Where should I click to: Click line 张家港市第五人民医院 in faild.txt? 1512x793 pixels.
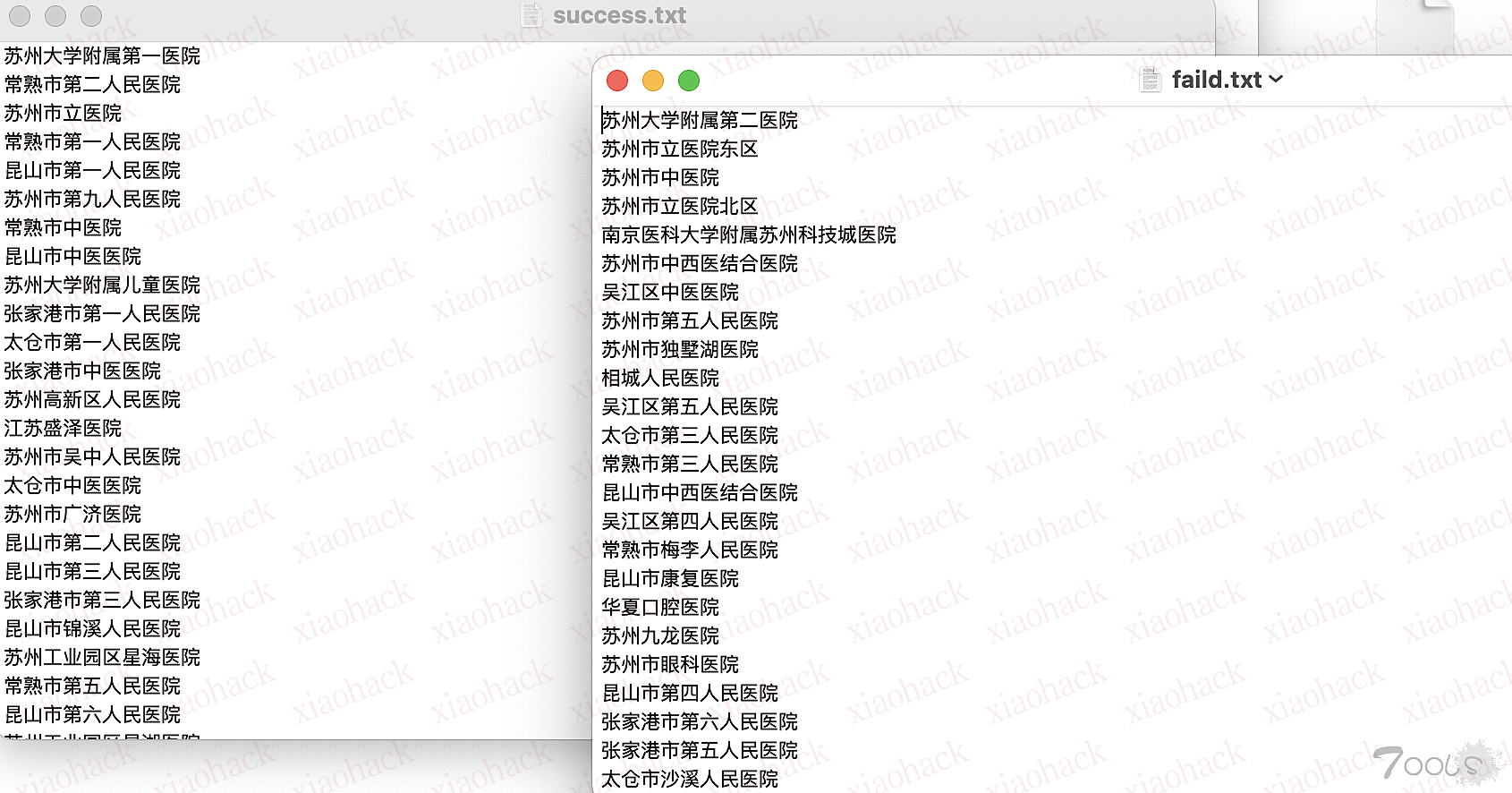[700, 750]
